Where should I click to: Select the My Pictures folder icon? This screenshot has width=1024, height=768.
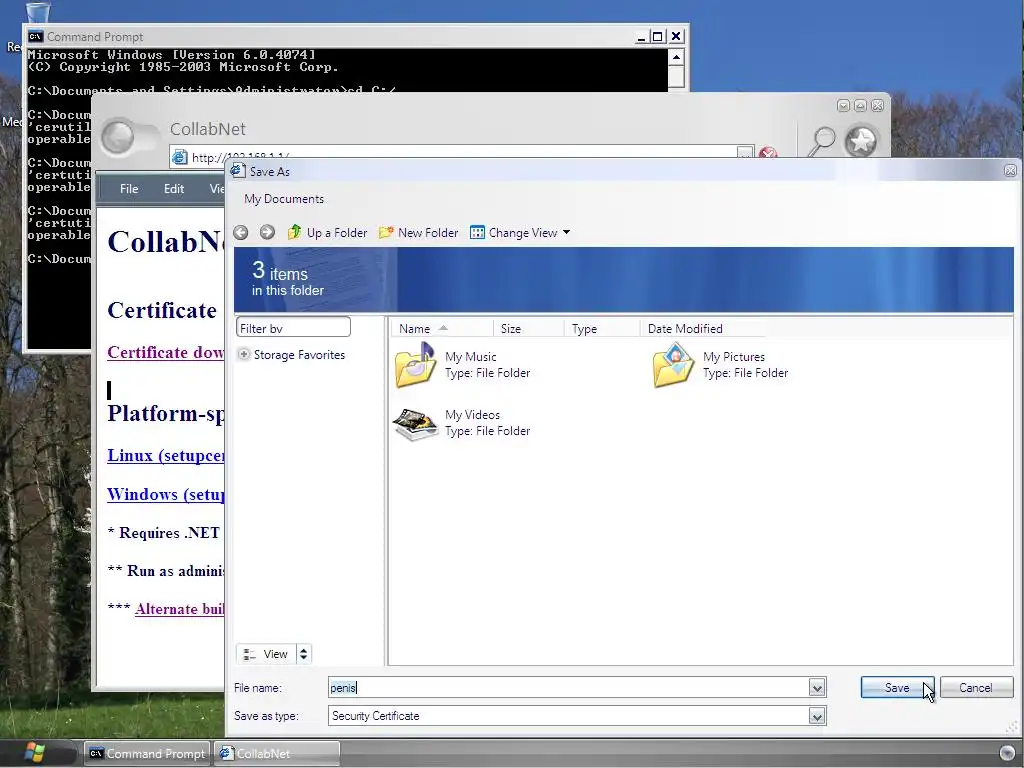673,365
